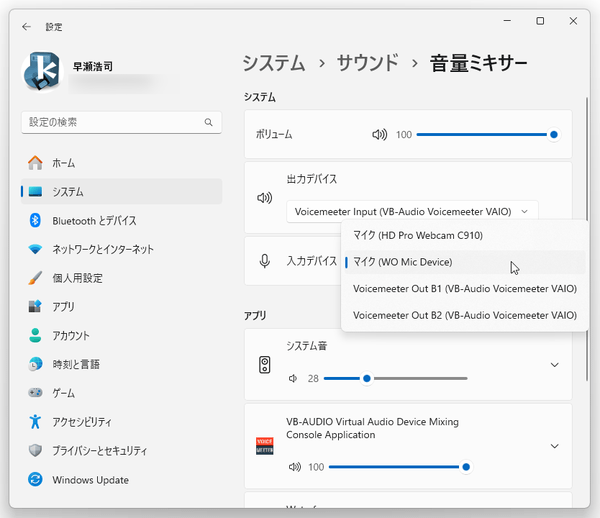
Task: Click the search magnifier icon
Action: point(209,122)
